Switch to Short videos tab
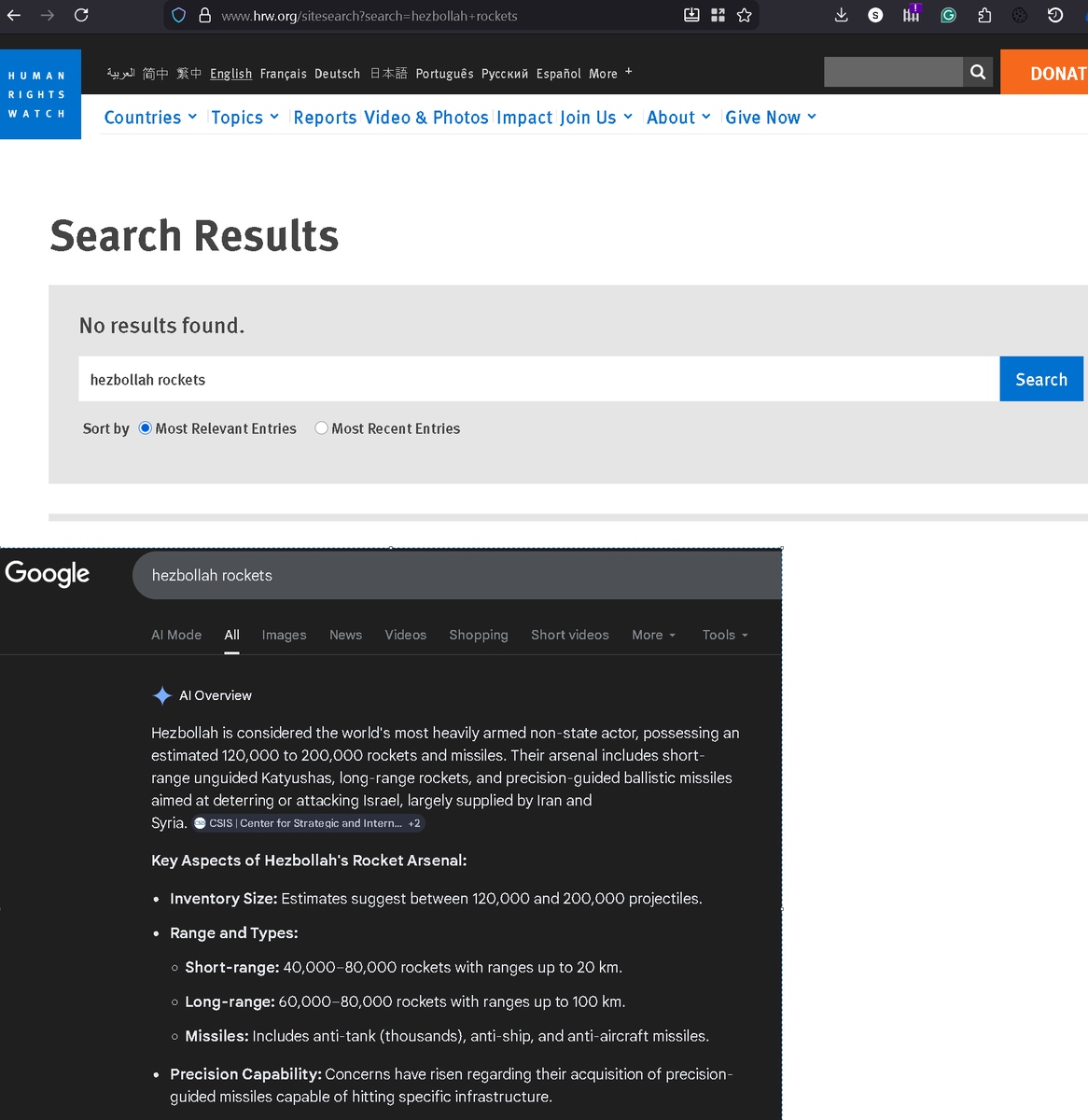This screenshot has height=1120, width=1088. coord(570,635)
